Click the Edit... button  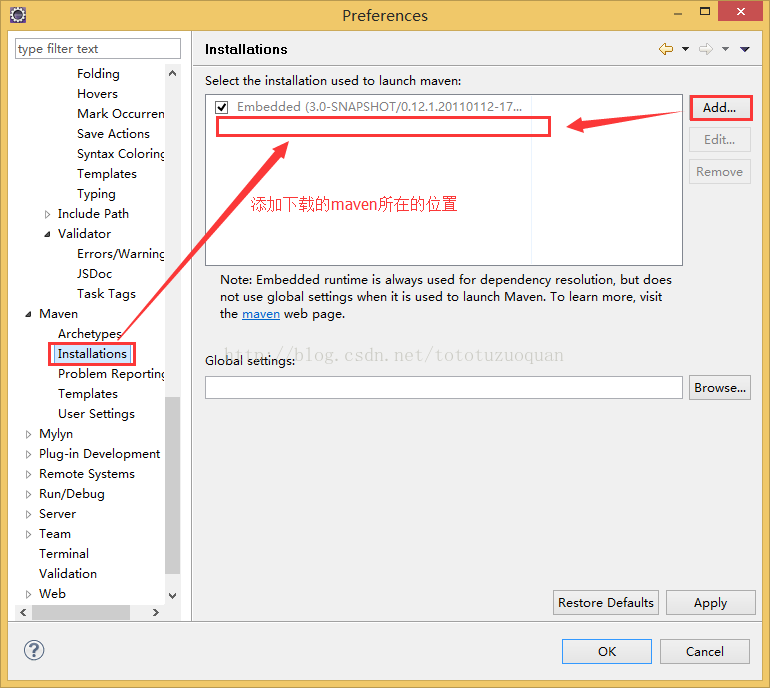[719, 139]
